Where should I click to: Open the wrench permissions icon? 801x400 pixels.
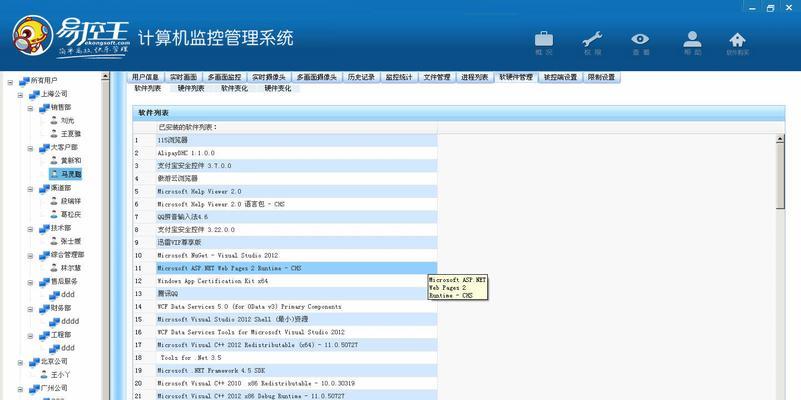pyautogui.click(x=592, y=39)
